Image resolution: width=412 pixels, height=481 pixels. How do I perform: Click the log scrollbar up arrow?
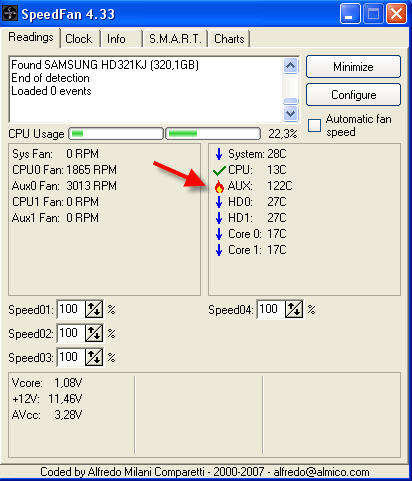[291, 66]
